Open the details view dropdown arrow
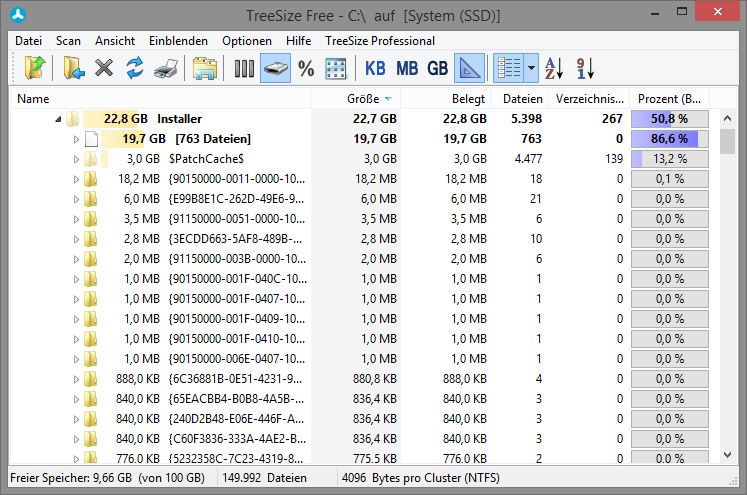 531,68
